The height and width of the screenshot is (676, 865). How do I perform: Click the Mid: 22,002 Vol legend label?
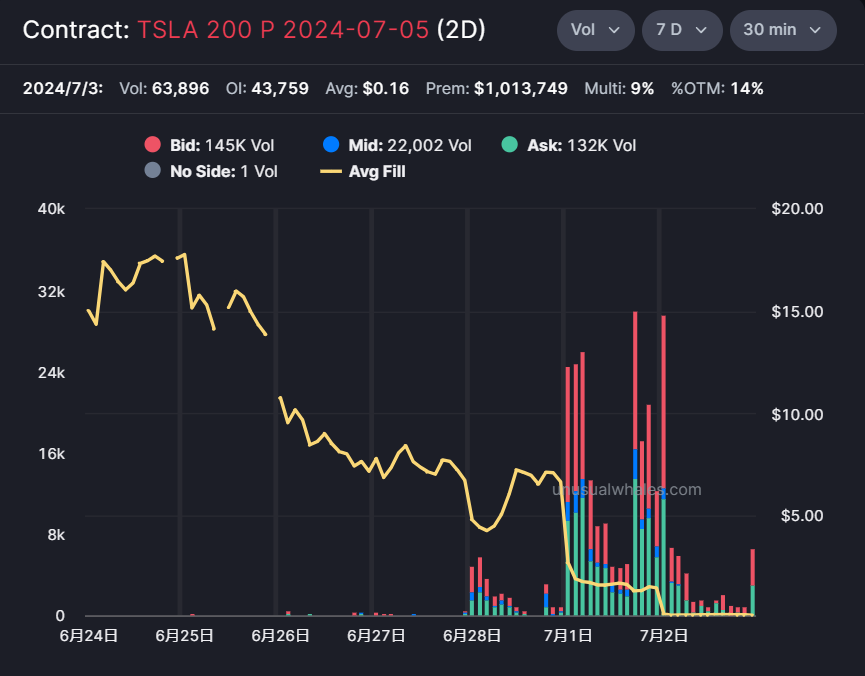(x=410, y=145)
